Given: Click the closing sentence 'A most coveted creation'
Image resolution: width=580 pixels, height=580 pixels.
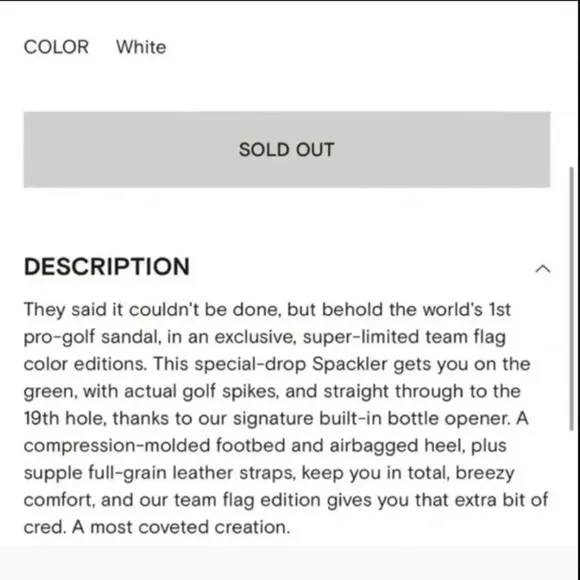Looking at the screenshot, I should pos(181,527).
